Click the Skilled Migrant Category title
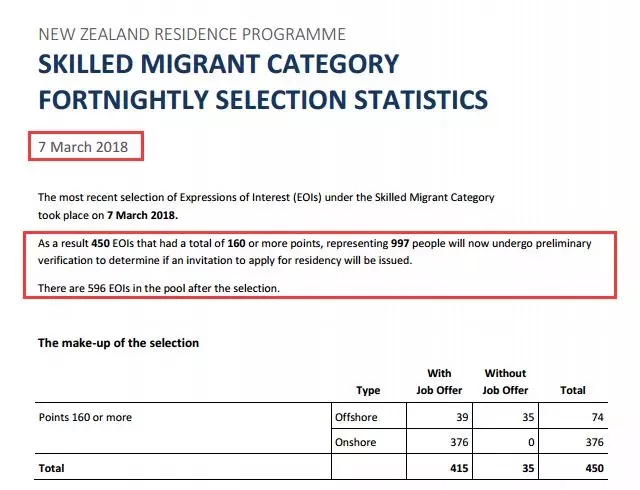 click(x=218, y=64)
